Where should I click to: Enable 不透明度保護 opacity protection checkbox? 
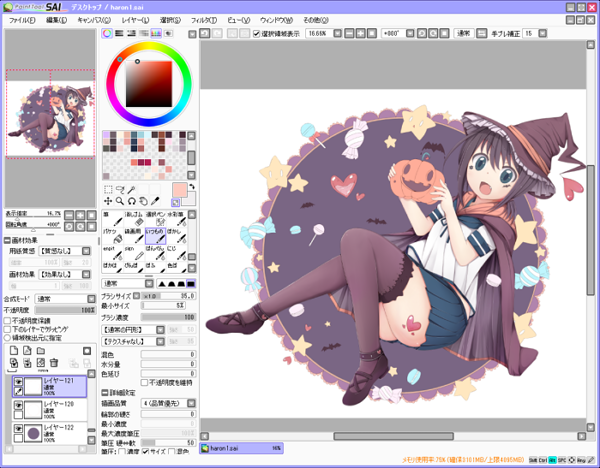pos(7,321)
